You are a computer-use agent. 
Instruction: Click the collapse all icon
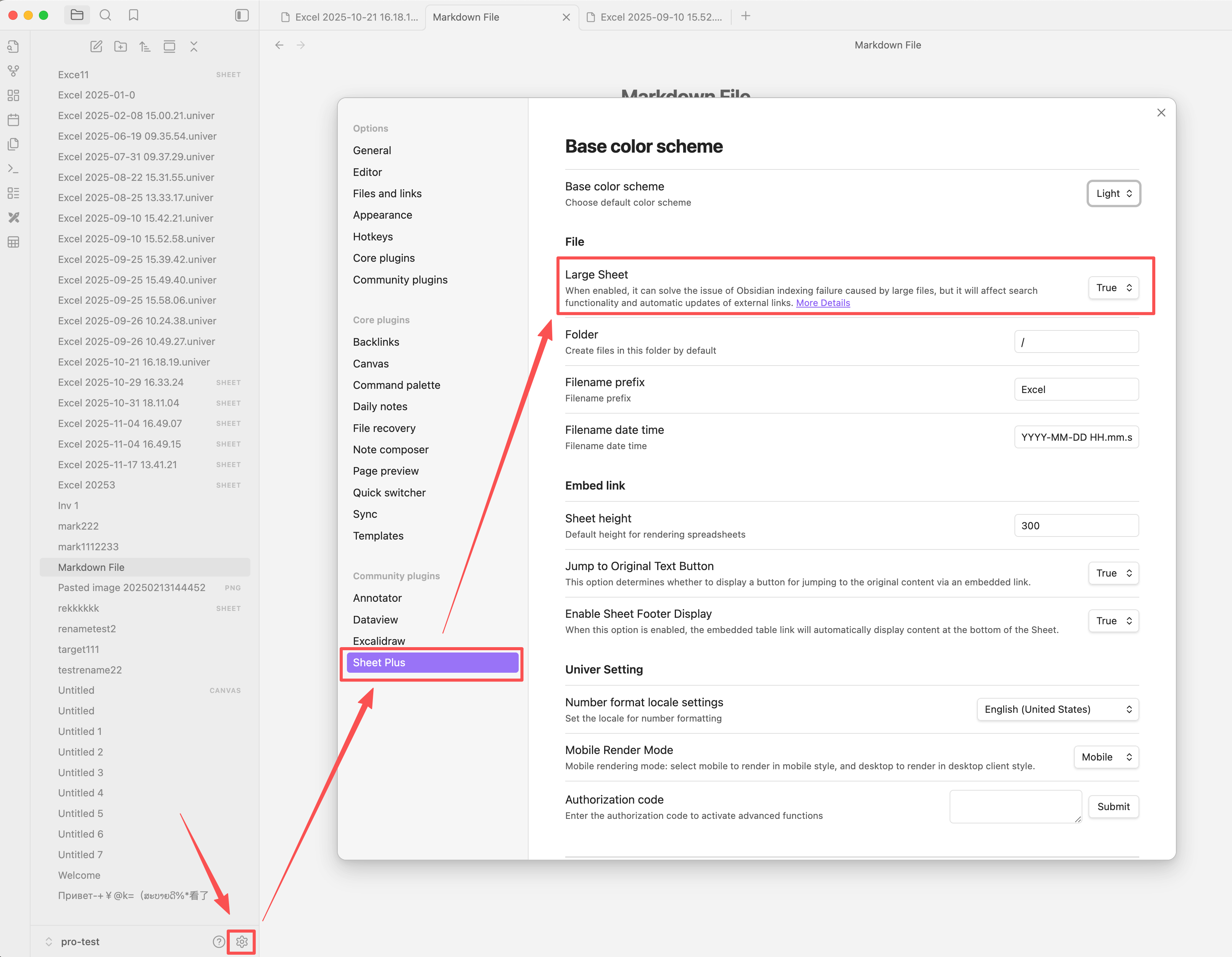pos(194,47)
